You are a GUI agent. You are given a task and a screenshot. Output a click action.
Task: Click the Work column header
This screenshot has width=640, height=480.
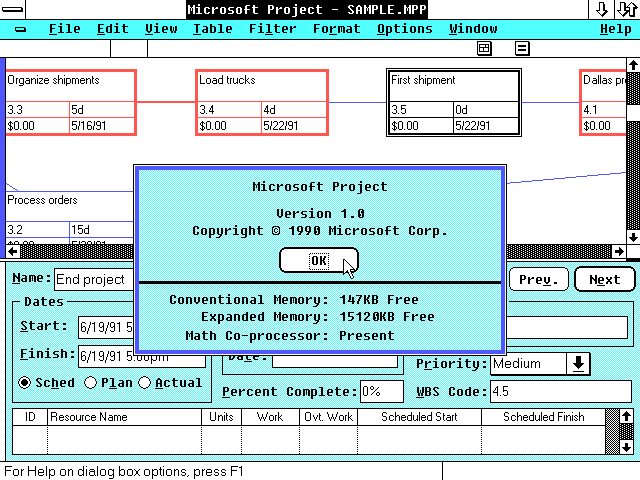coord(270,417)
